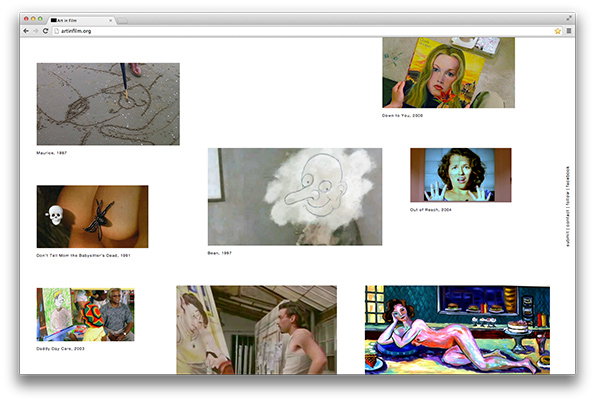The image size is (595, 402).
Task: Click the browser forward arrow
Action: [x=35, y=31]
